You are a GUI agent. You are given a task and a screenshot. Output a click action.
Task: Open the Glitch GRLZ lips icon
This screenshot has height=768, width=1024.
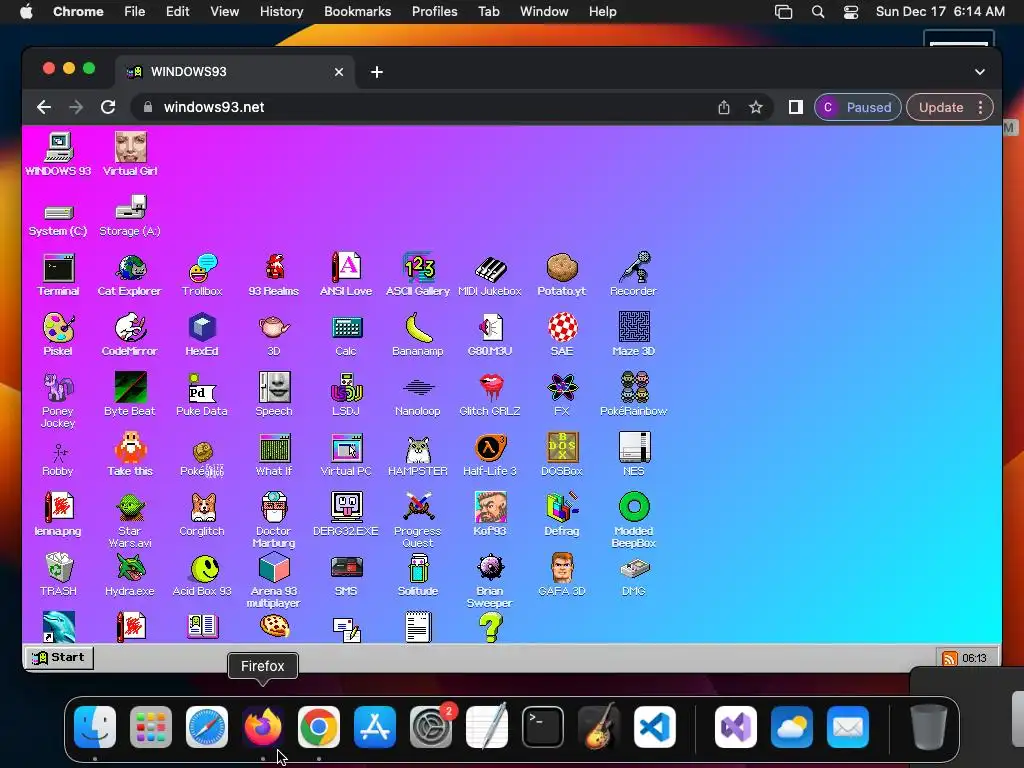(490, 394)
